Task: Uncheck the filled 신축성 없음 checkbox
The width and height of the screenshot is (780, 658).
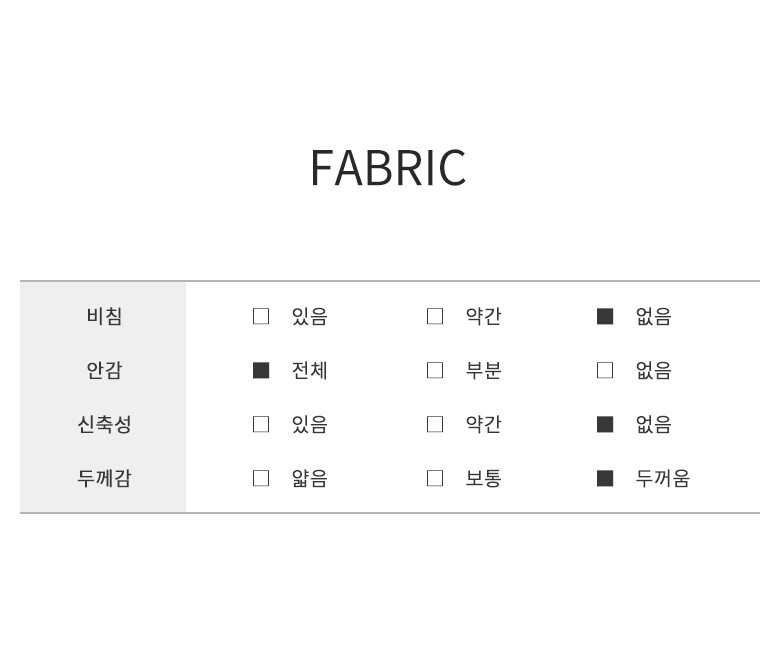Action: tap(605, 424)
